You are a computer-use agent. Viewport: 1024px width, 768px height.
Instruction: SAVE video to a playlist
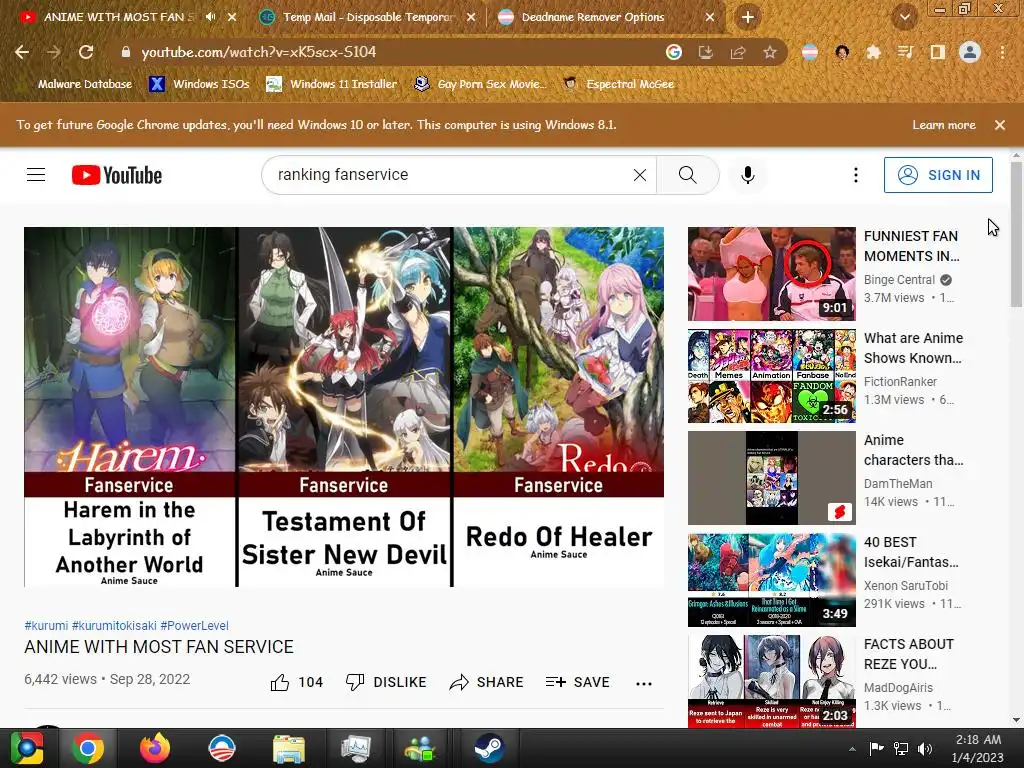tap(577, 682)
